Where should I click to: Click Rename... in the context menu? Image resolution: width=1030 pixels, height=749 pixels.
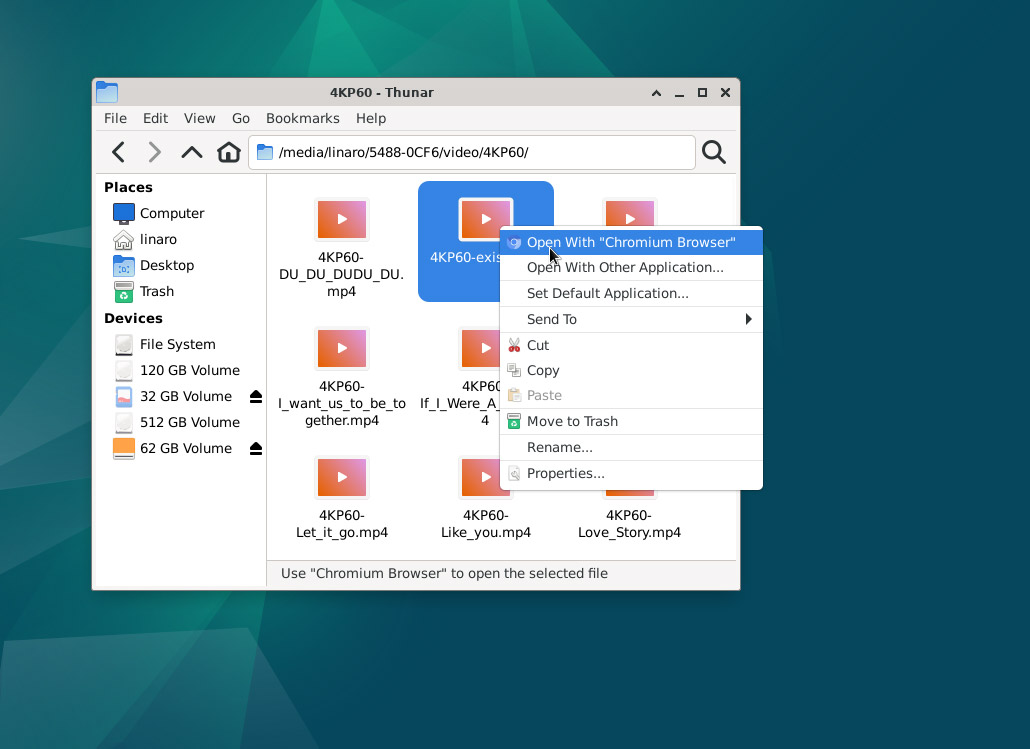559,447
